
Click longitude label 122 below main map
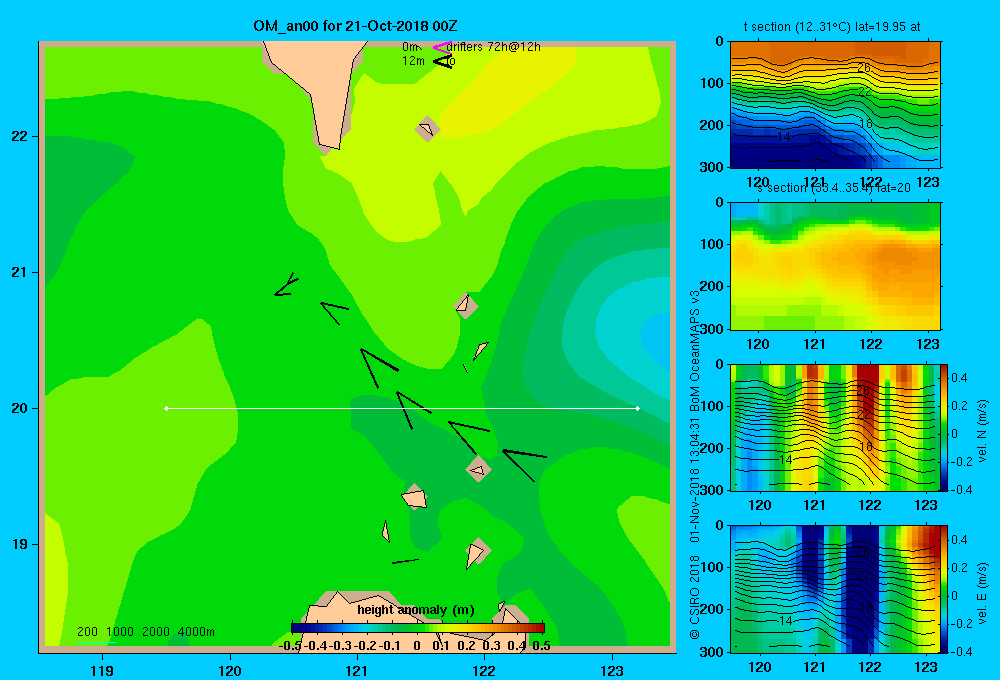pyautogui.click(x=484, y=670)
